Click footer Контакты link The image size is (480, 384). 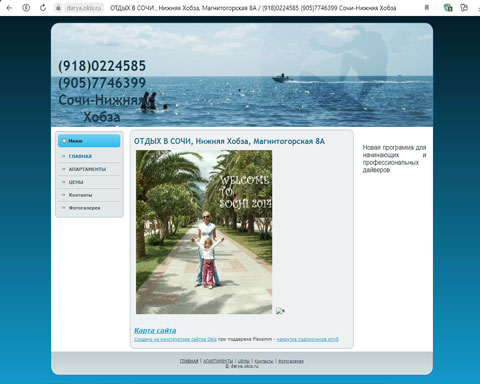pos(264,361)
